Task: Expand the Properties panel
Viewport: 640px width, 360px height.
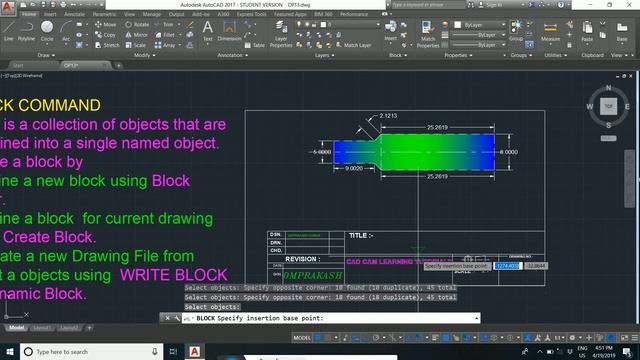Action: [458, 55]
